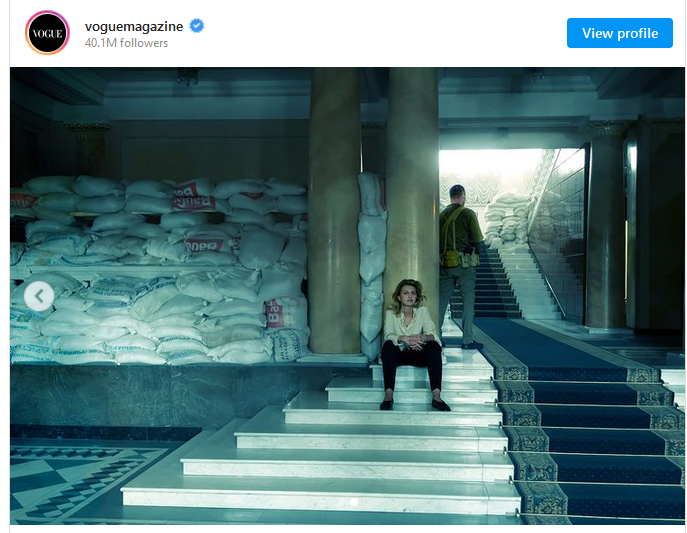This screenshot has width=687, height=533.
Task: Click the View profile button
Action: point(620,33)
